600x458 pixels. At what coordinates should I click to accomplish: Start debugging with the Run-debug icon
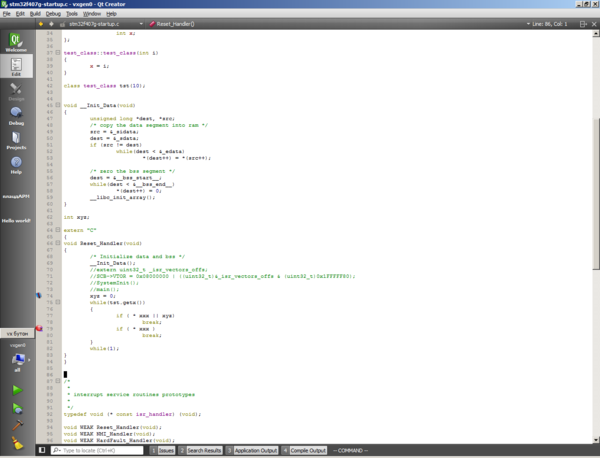coord(17,408)
